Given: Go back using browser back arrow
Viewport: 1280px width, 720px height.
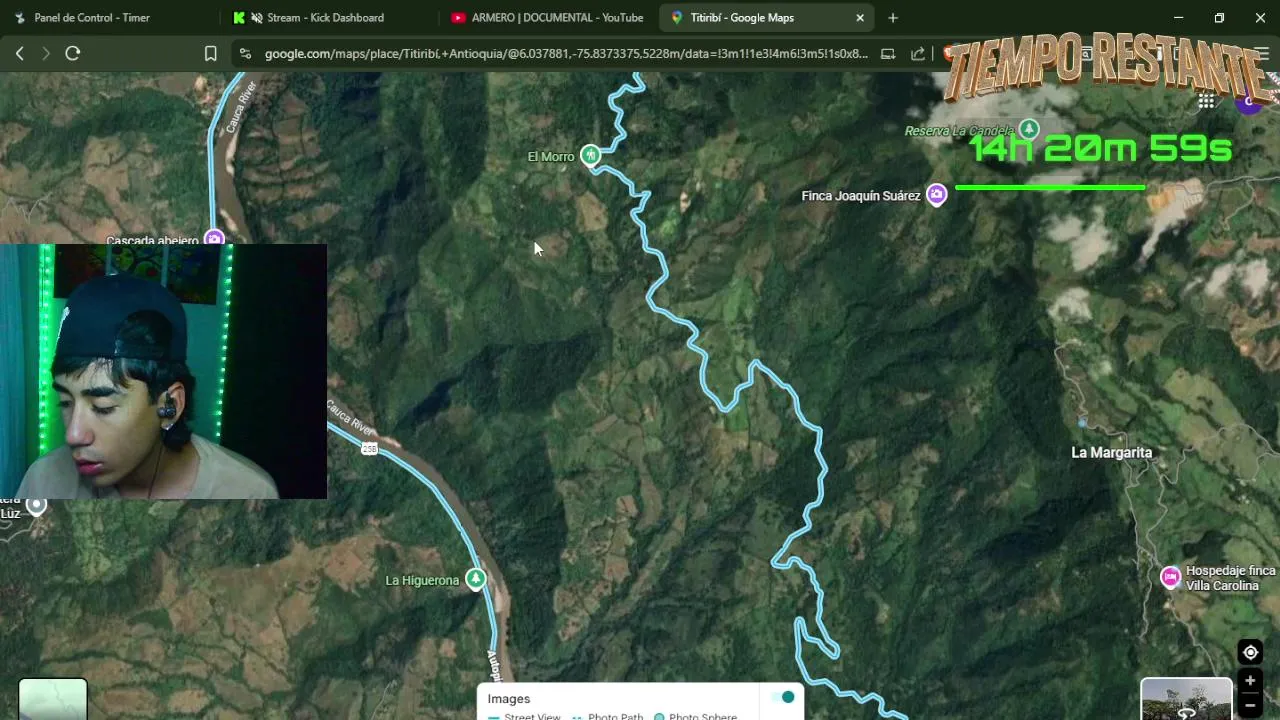Looking at the screenshot, I should (x=19, y=53).
